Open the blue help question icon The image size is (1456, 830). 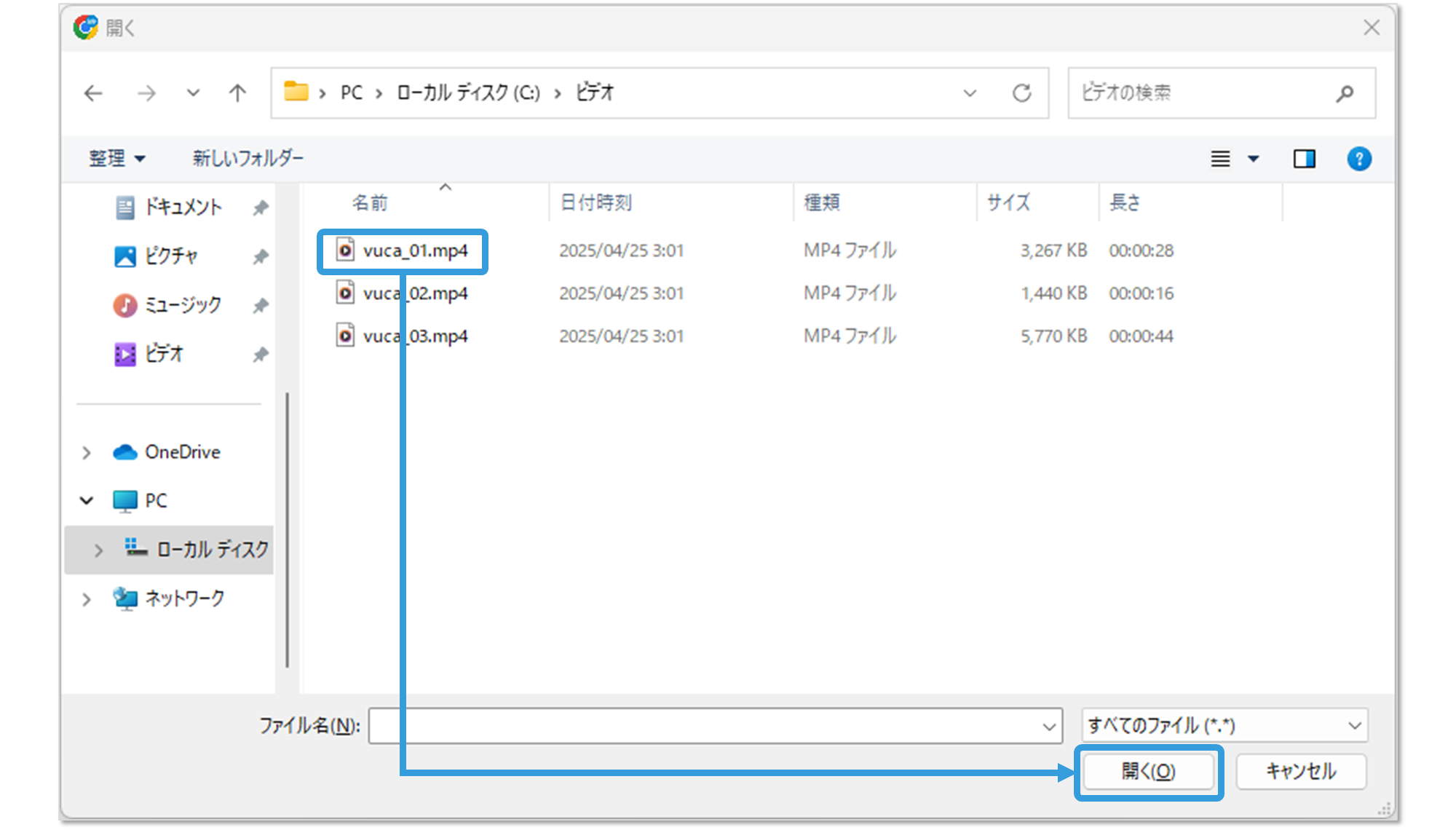[x=1358, y=159]
